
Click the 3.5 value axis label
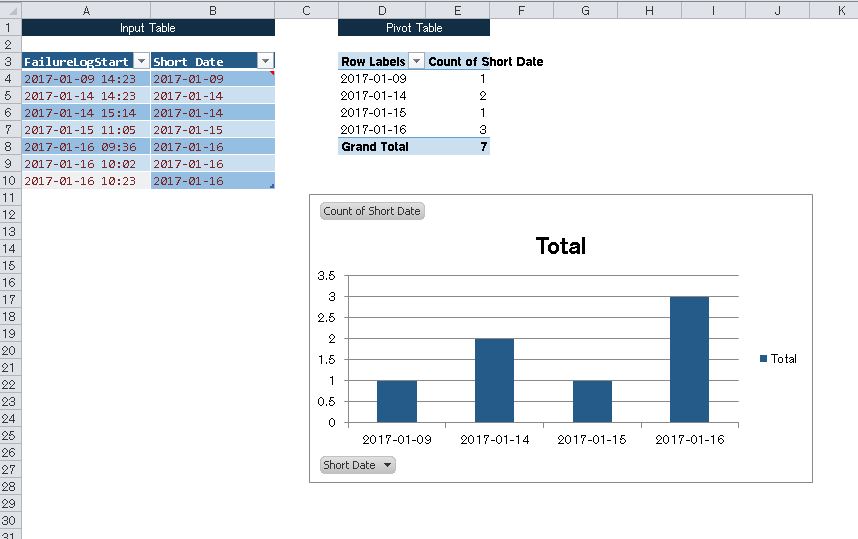pyautogui.click(x=326, y=276)
